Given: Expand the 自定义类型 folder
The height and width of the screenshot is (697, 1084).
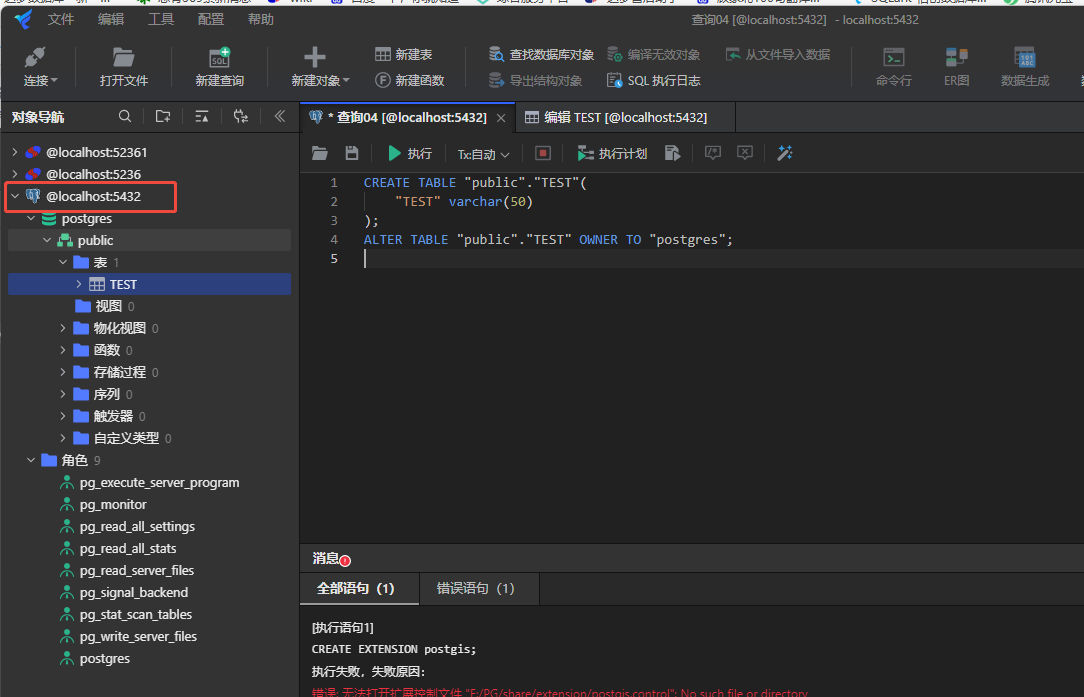Looking at the screenshot, I should tap(62, 438).
